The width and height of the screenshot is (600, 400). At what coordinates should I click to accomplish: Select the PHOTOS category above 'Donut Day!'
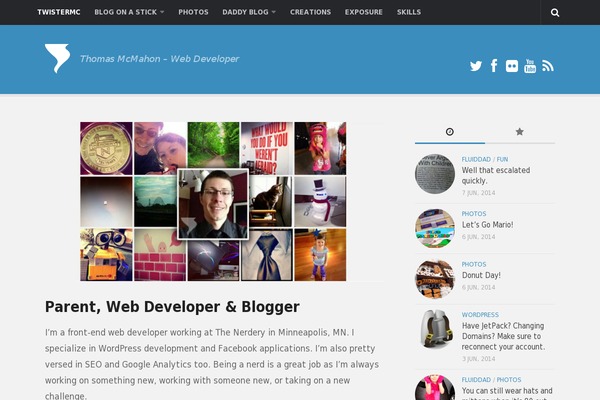pos(474,264)
